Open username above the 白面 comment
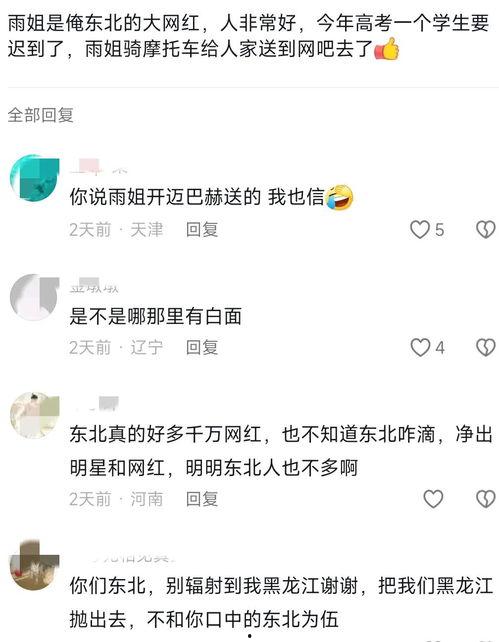Screen dimensions: 499x642 coord(94,285)
